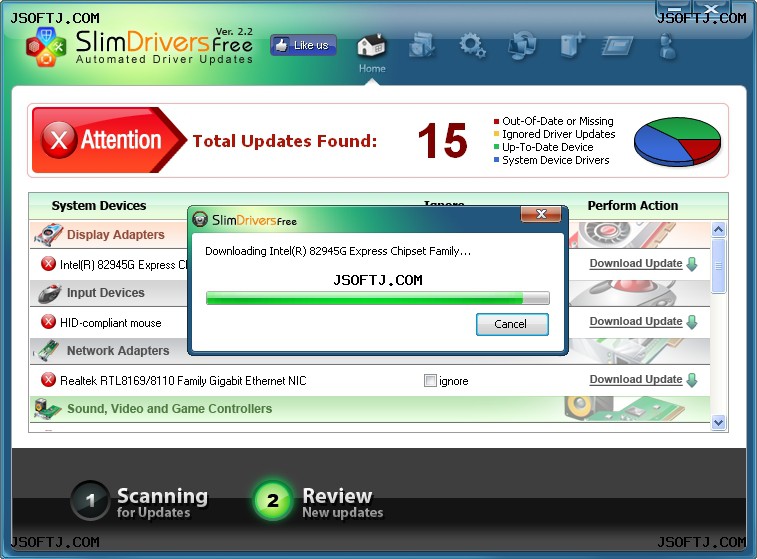The image size is (757, 559).
Task: Click red X icon next to Intel 82945G
Action: click(x=48, y=264)
